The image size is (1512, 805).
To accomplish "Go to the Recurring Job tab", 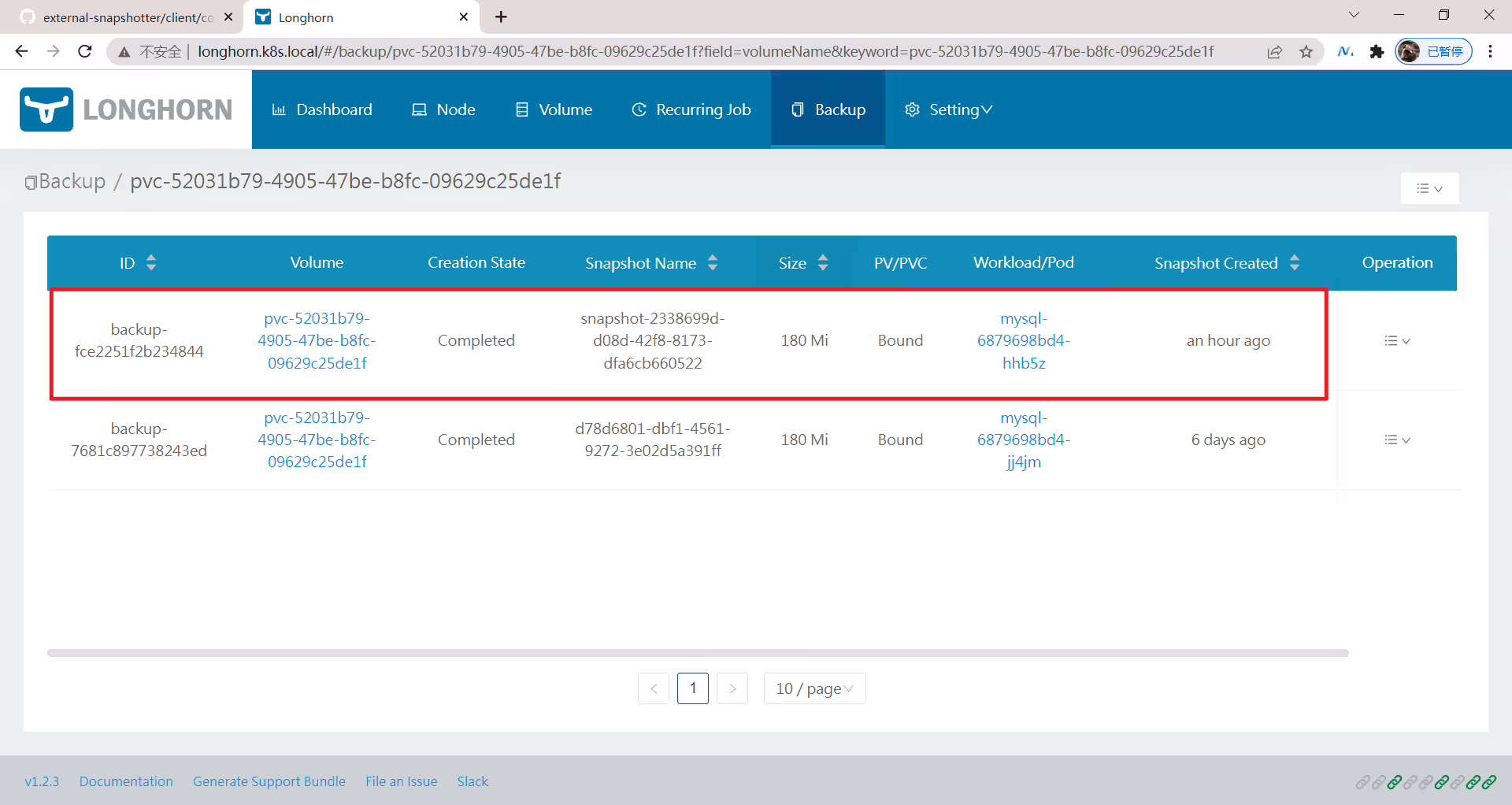I will [x=691, y=109].
